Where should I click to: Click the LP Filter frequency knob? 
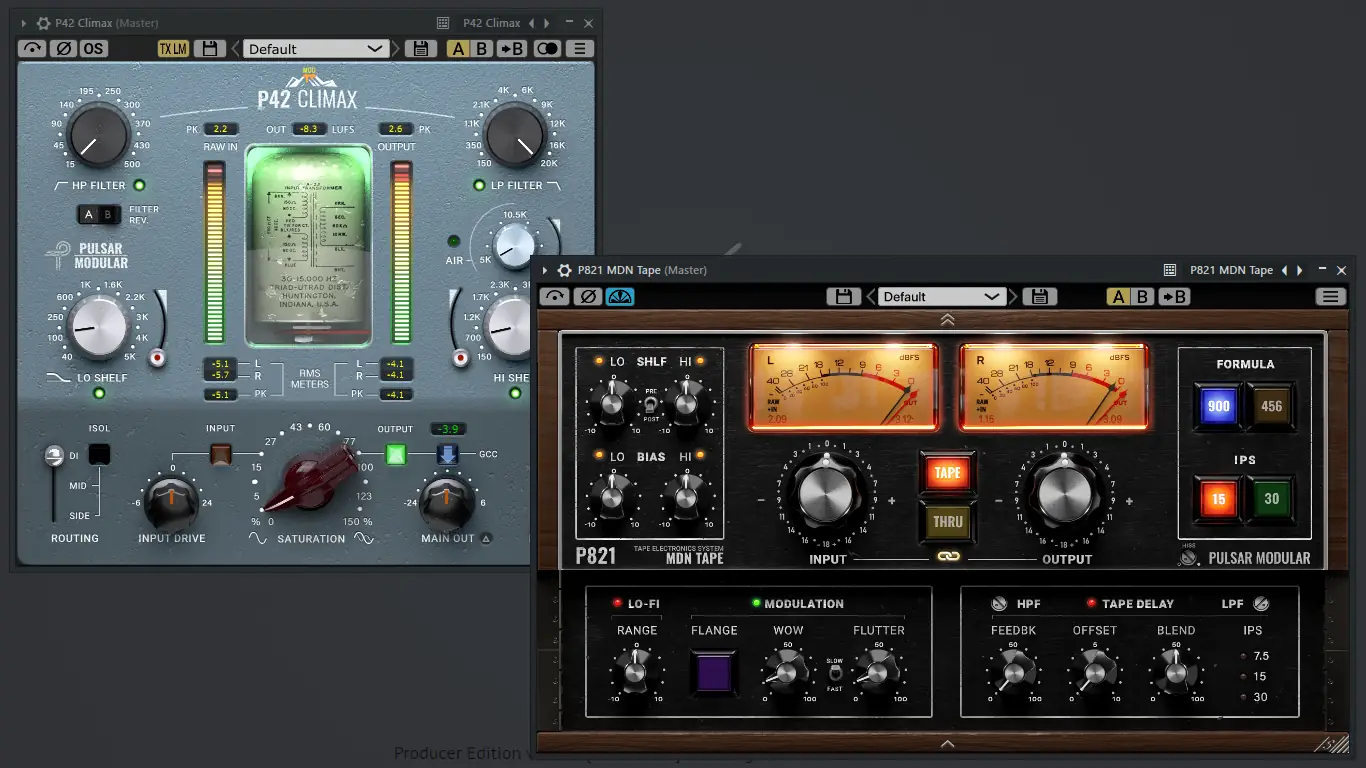(x=516, y=137)
